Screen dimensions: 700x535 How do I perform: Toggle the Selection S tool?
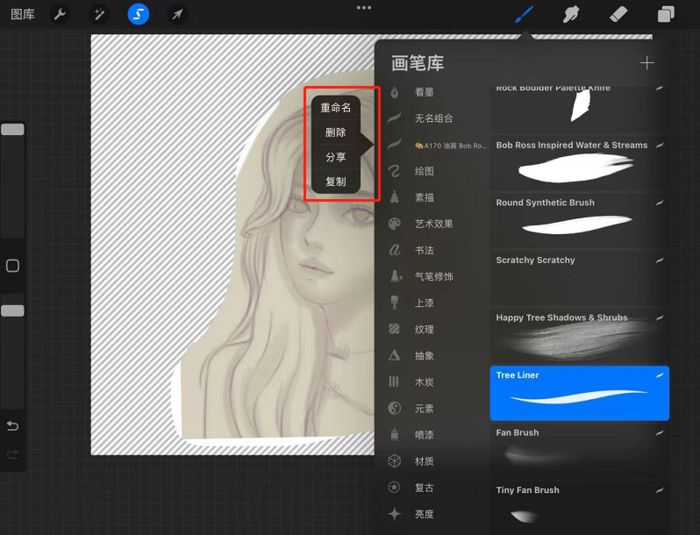tap(138, 14)
